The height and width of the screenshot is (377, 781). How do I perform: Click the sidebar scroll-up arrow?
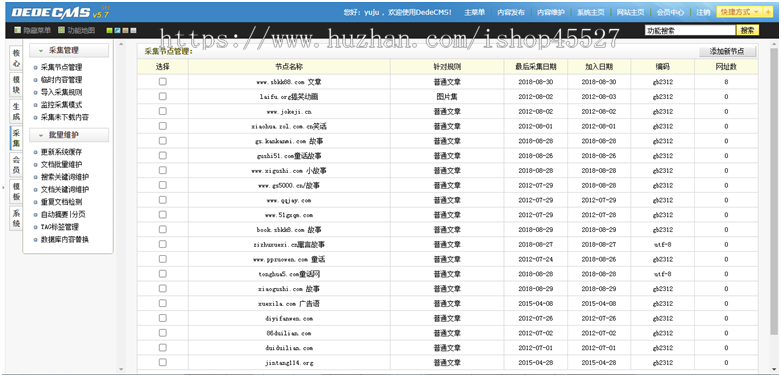121,44
